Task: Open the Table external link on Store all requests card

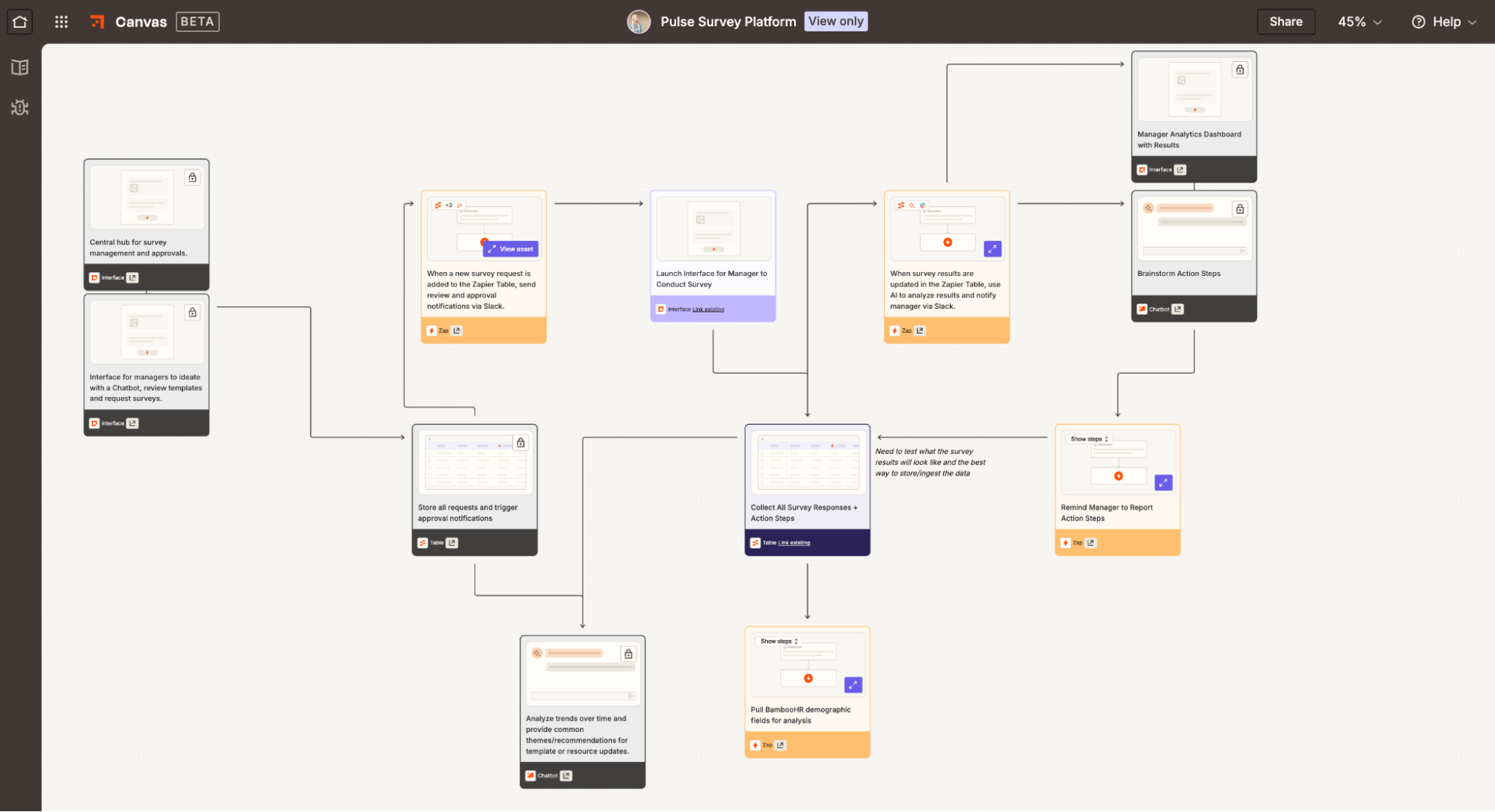Action: 452,543
